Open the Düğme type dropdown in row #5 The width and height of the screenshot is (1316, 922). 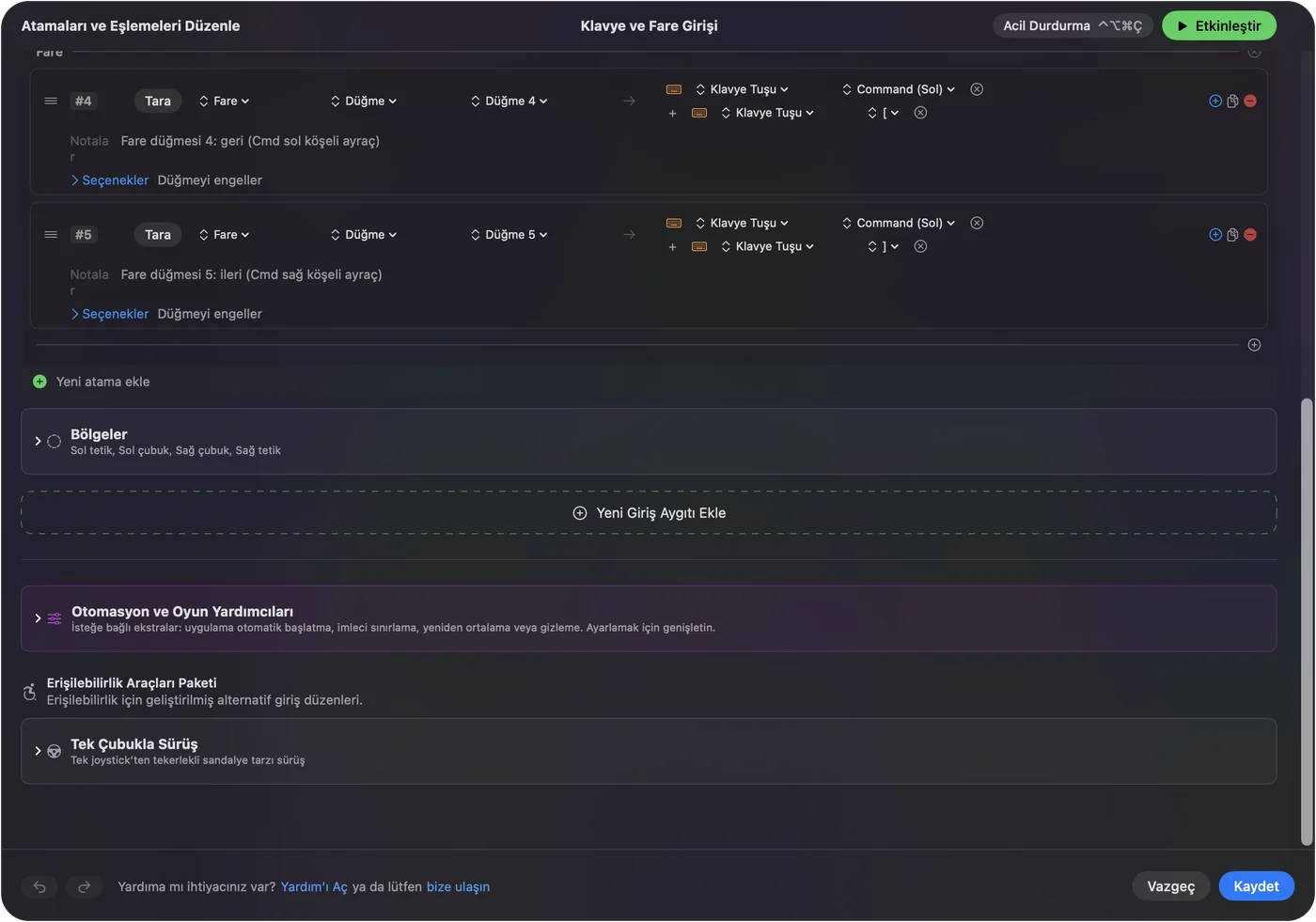364,234
